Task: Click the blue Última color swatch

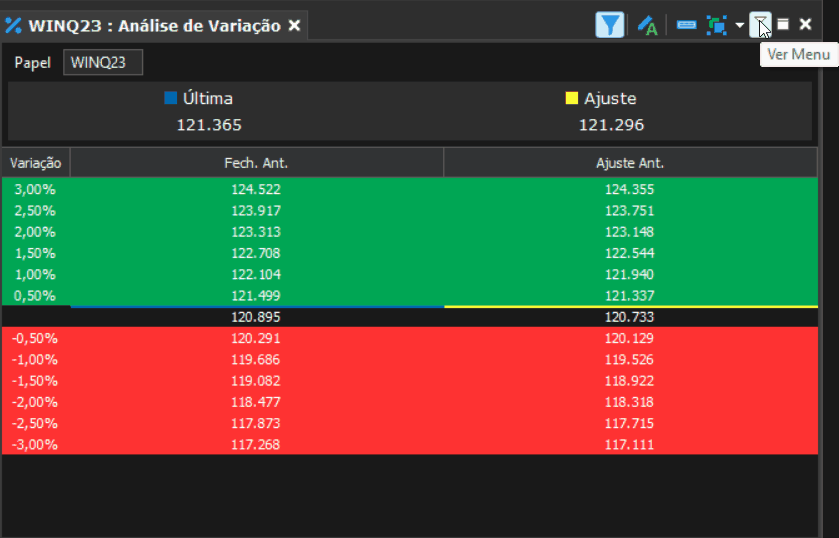Action: (x=170, y=98)
